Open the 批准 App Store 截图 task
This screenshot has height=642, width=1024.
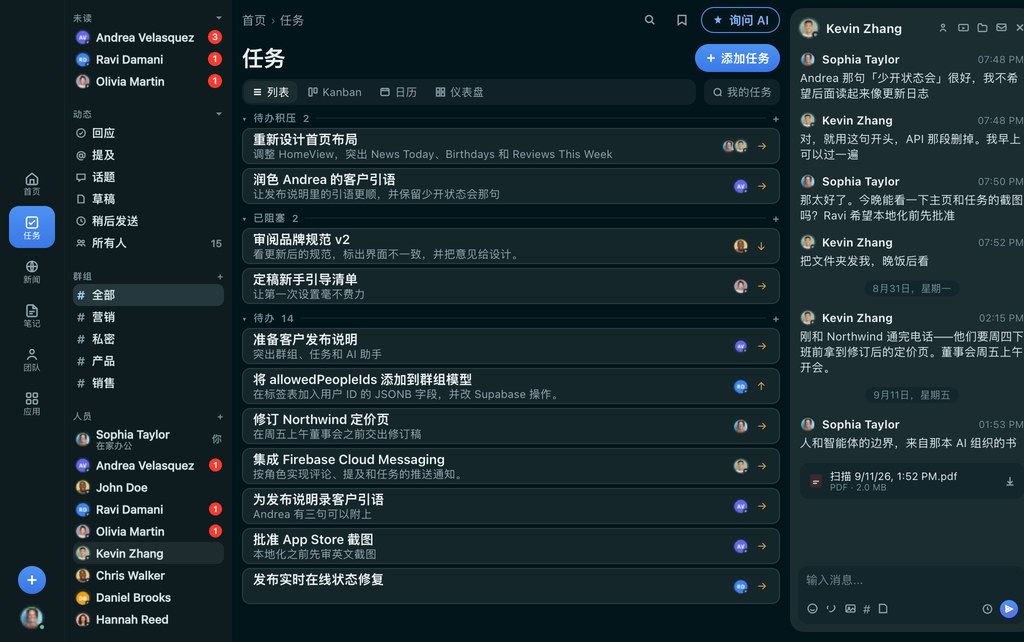[x=511, y=546]
